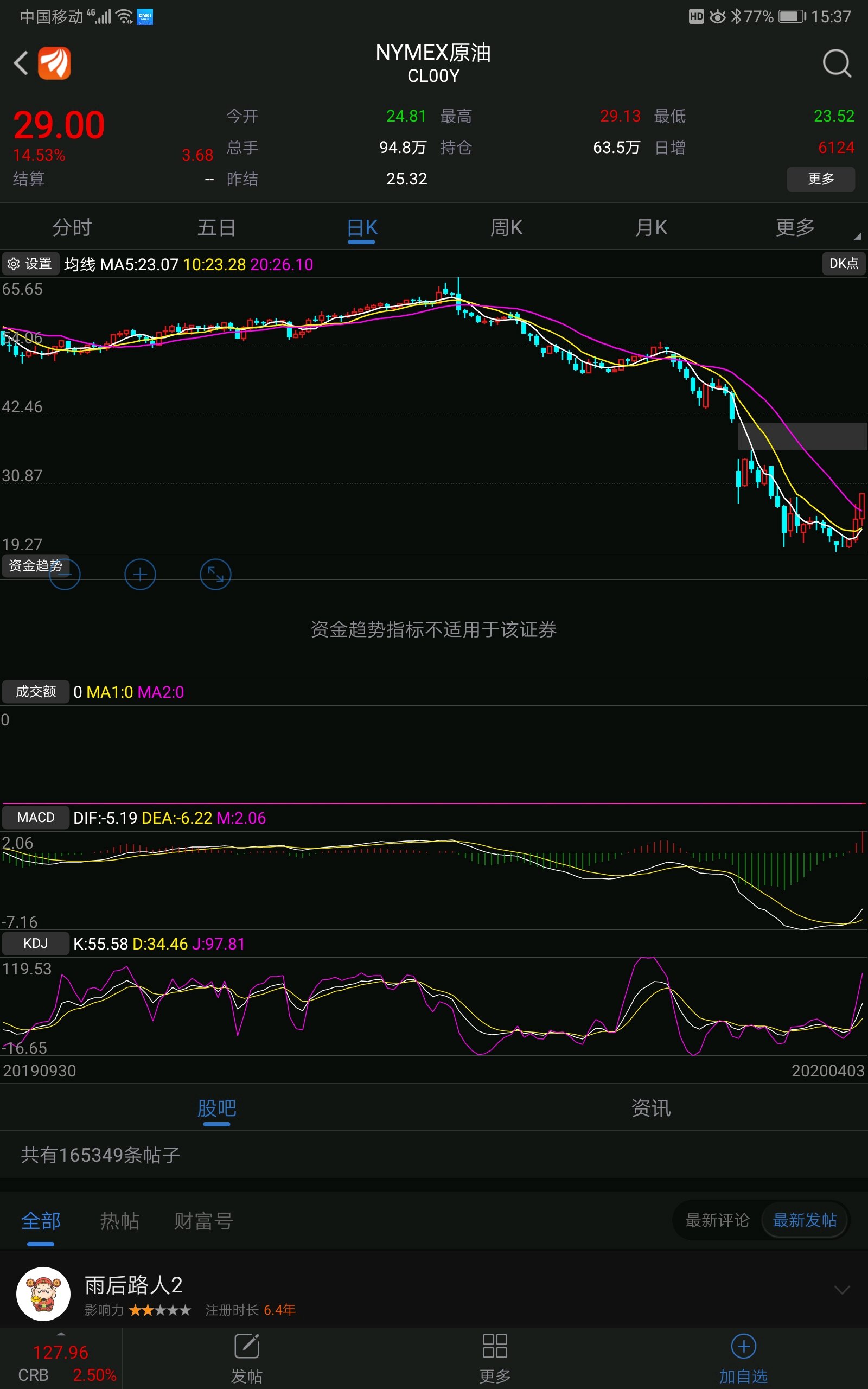Open 更多 grid icon in bottom bar

coord(495,1359)
